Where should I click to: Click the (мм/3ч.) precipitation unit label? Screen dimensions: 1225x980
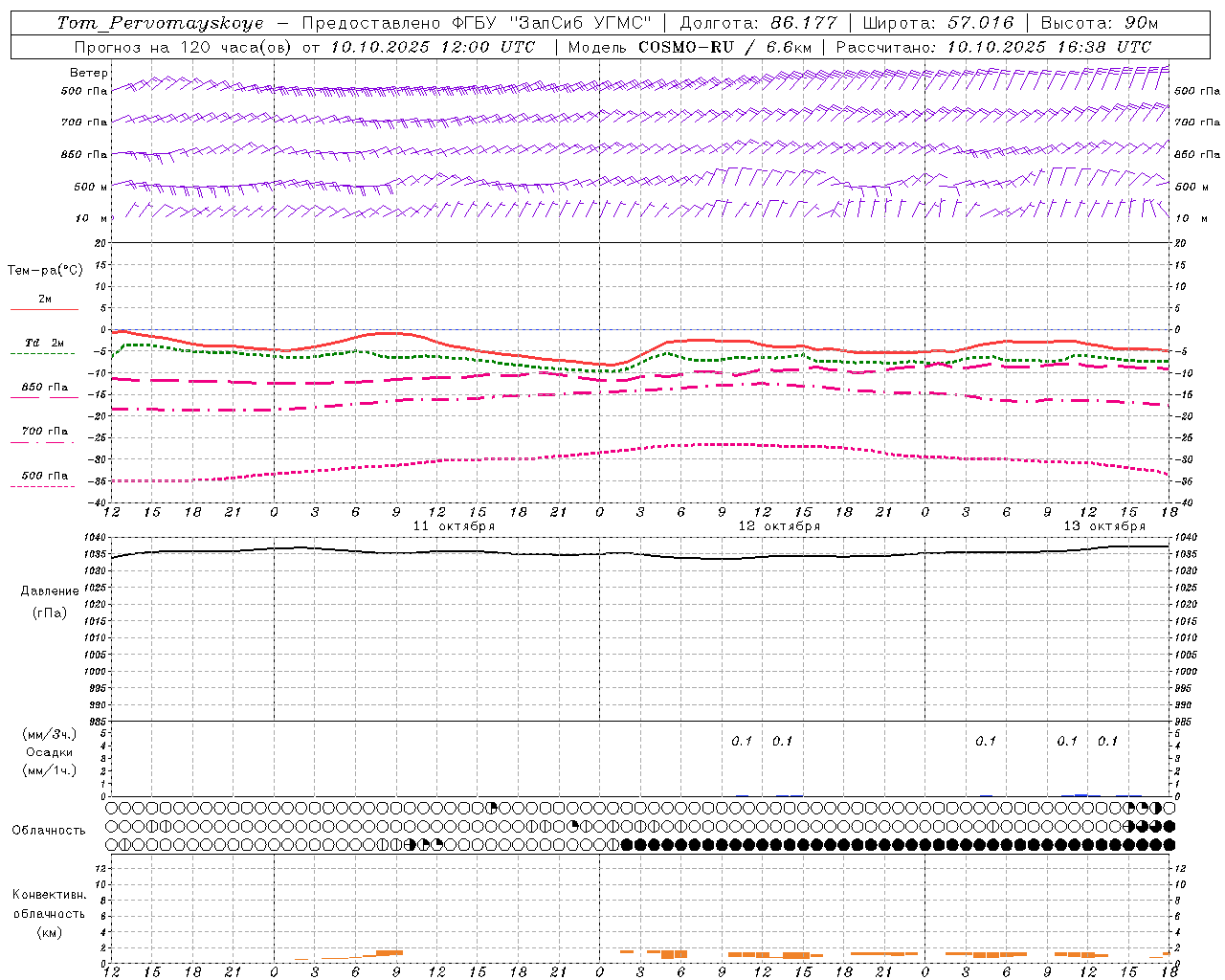(50, 734)
